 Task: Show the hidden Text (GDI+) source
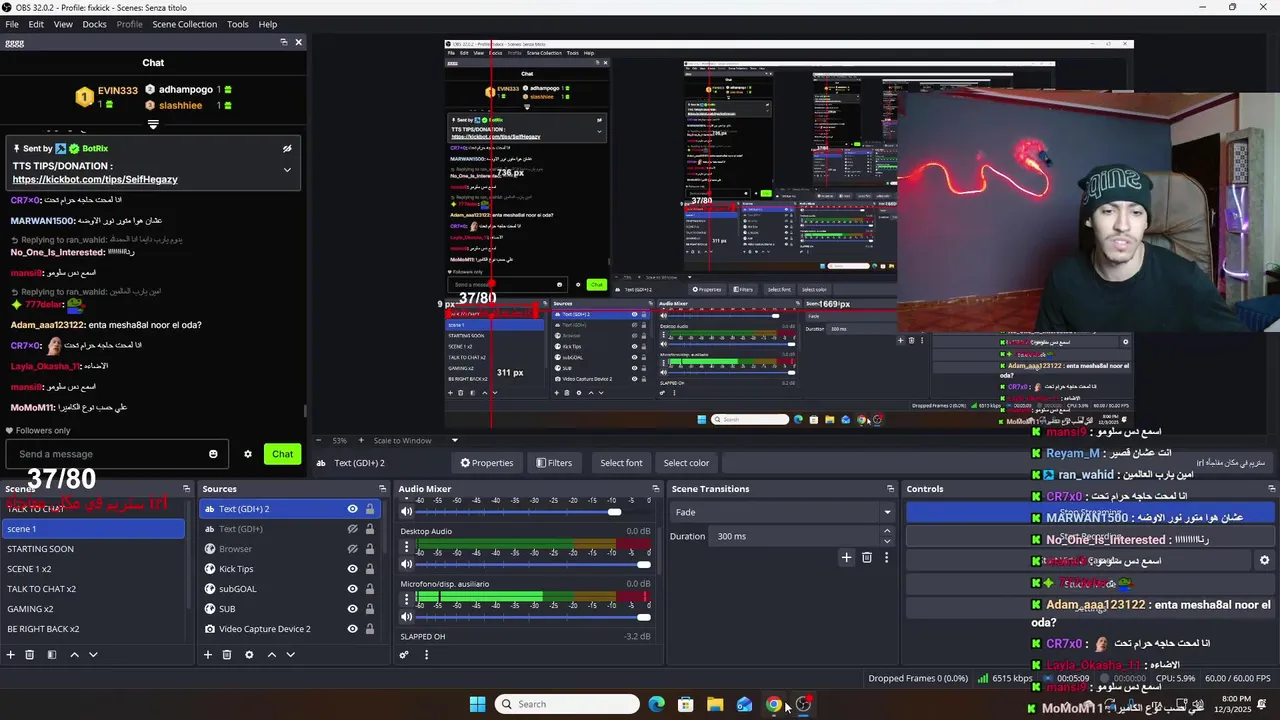click(352, 529)
